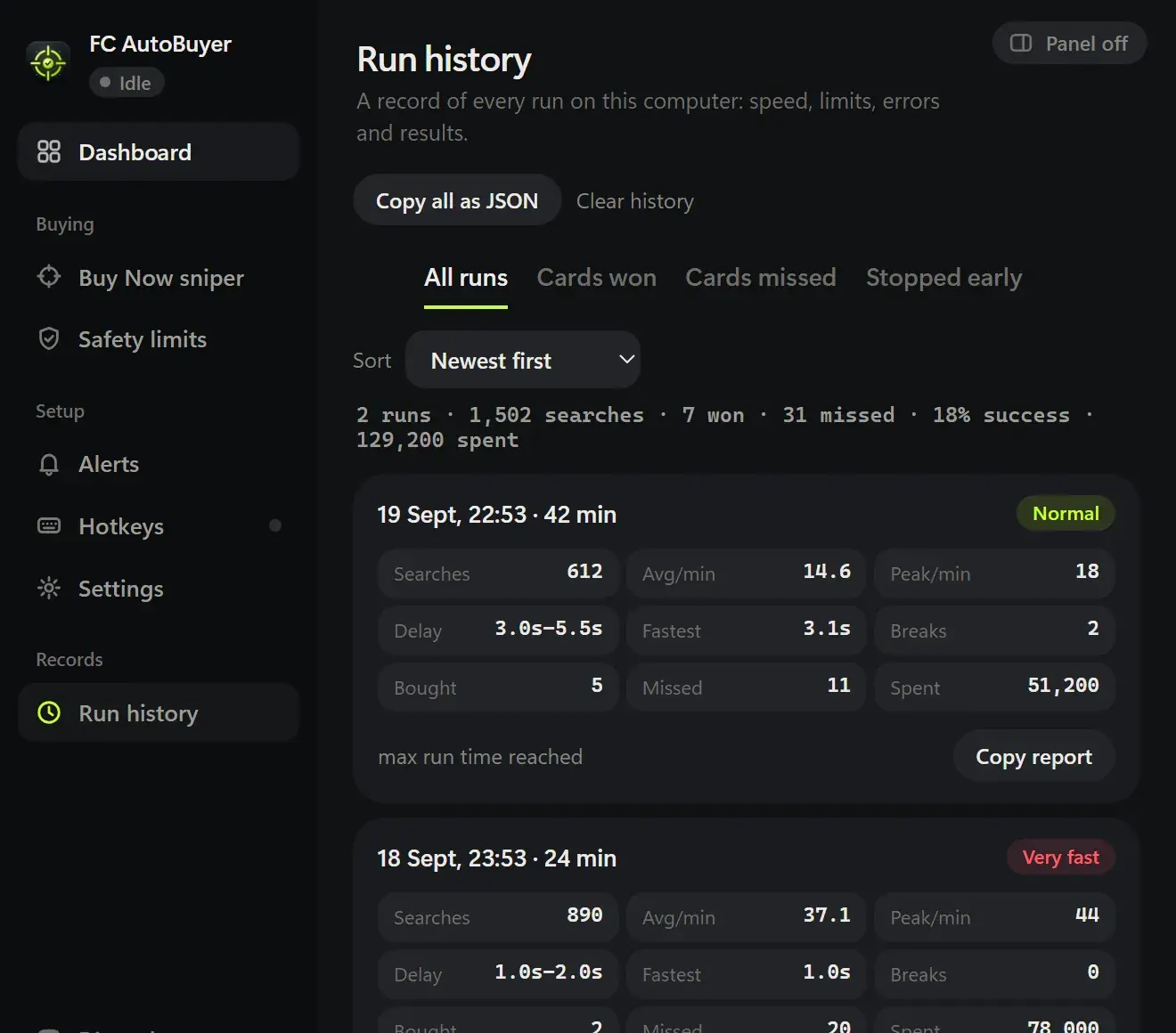Switch to the Cards won tab
1176x1033 pixels.
(x=597, y=278)
